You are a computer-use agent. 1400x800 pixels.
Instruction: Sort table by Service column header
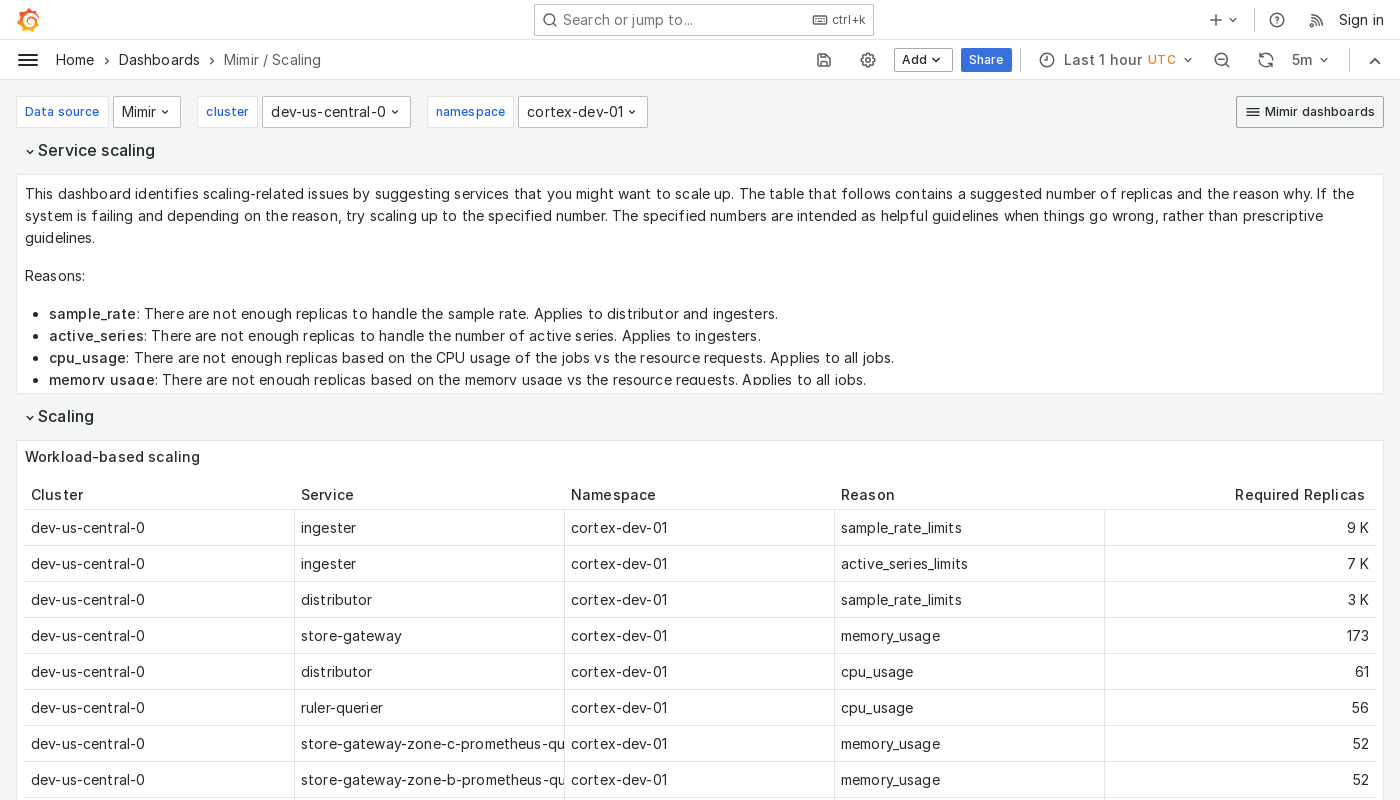coord(327,495)
